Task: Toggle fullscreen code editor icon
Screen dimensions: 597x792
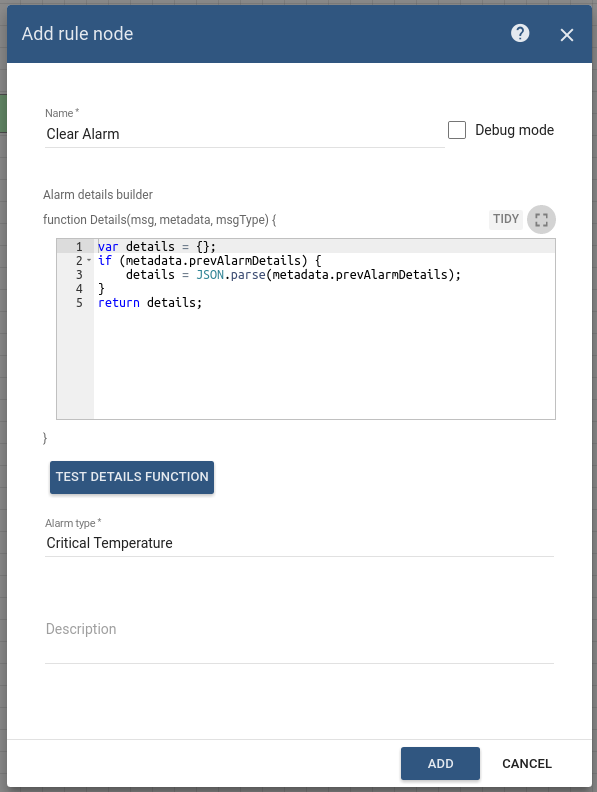Action: (541, 219)
